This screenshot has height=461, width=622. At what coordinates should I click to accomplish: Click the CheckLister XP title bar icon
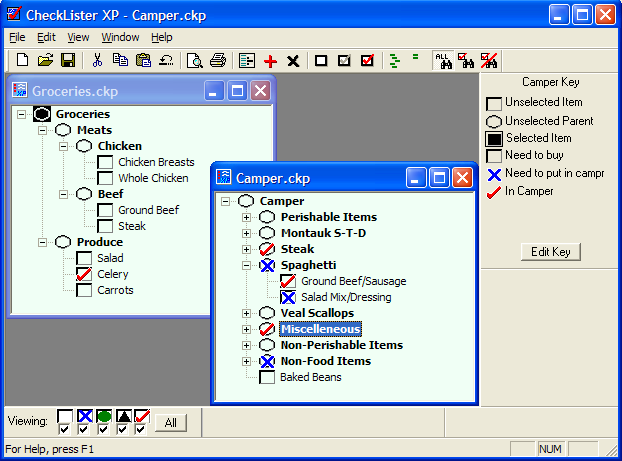[14, 14]
